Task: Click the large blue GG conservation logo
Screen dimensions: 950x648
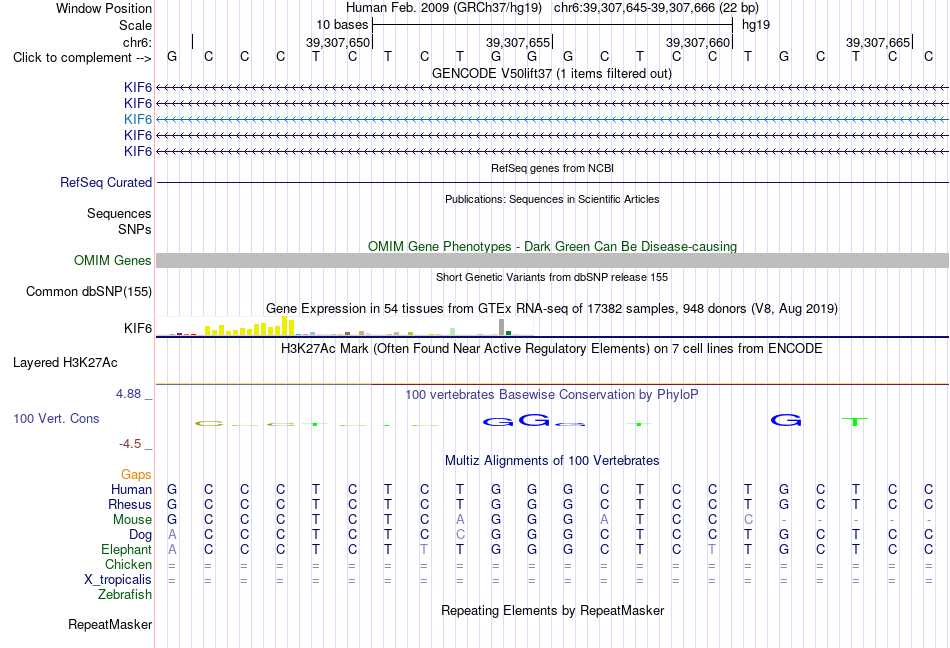Action: coord(517,420)
